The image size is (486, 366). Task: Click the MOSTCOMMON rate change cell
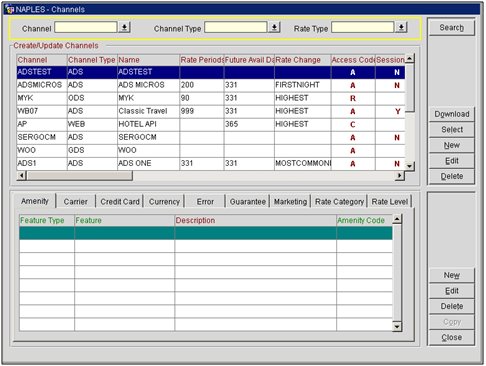pyautogui.click(x=303, y=163)
